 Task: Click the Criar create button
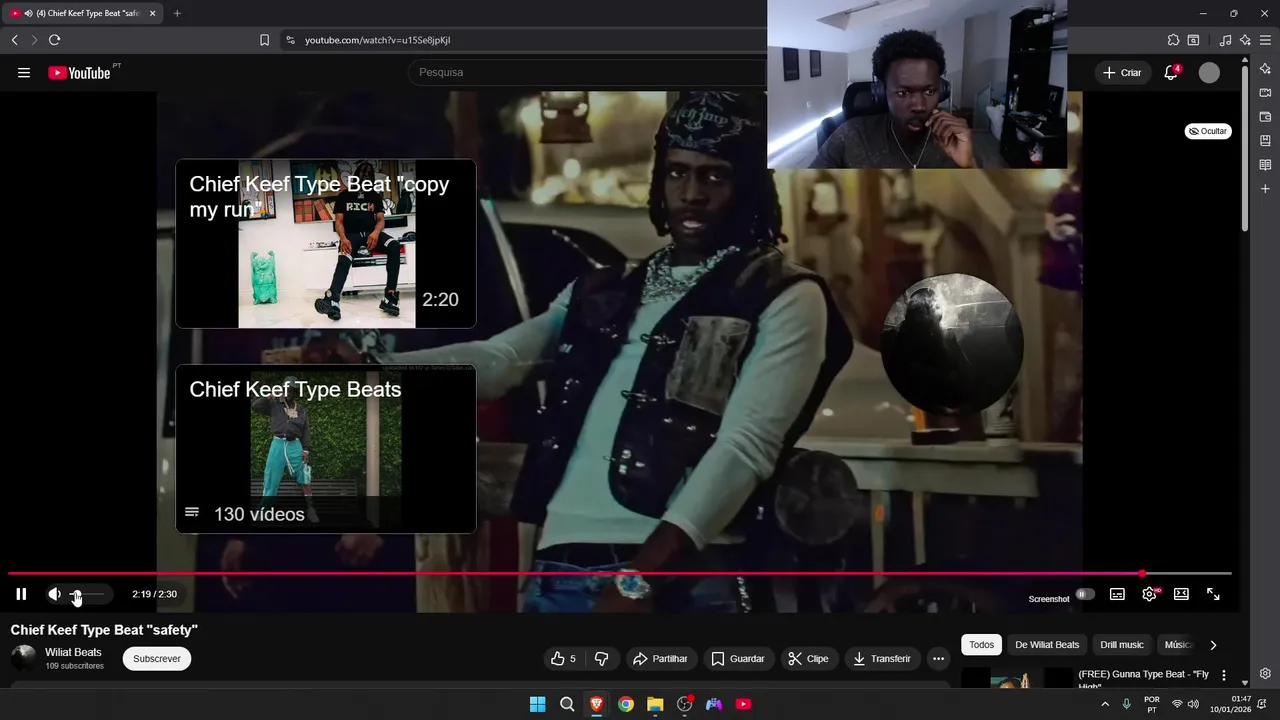pyautogui.click(x=1122, y=72)
